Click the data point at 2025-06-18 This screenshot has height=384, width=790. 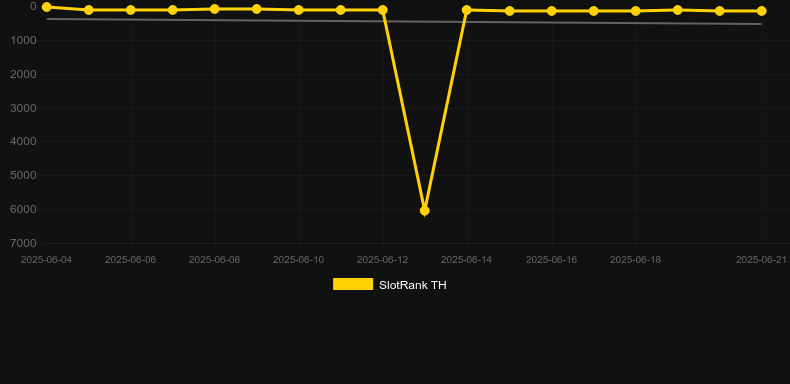click(x=636, y=11)
